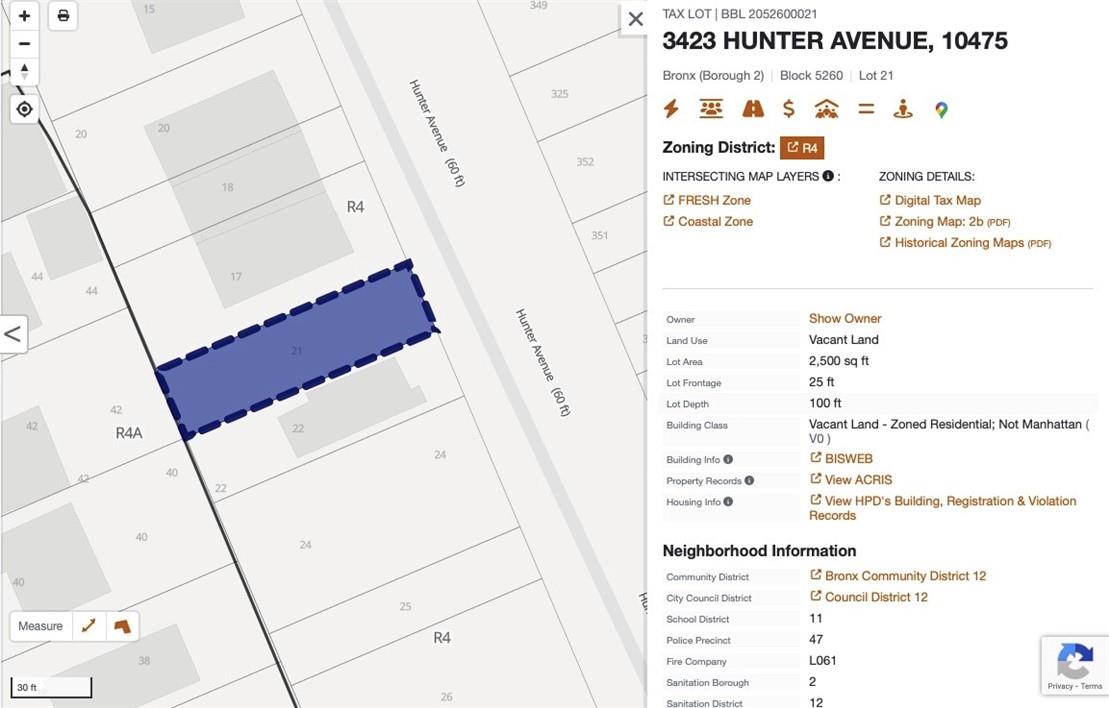Open the Digital Tax Map link
1109x708 pixels.
click(x=938, y=199)
